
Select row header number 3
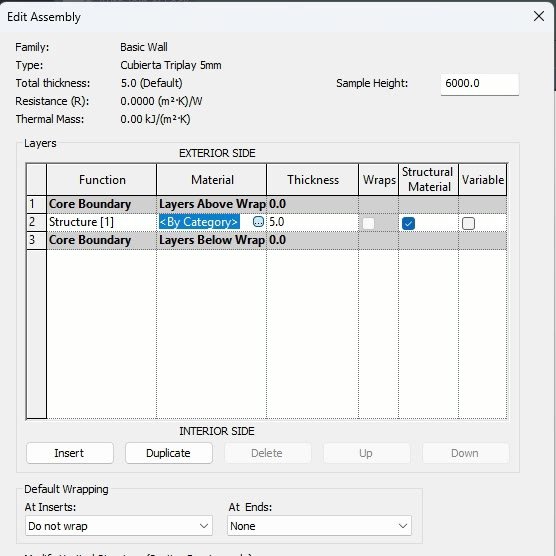(x=36, y=240)
